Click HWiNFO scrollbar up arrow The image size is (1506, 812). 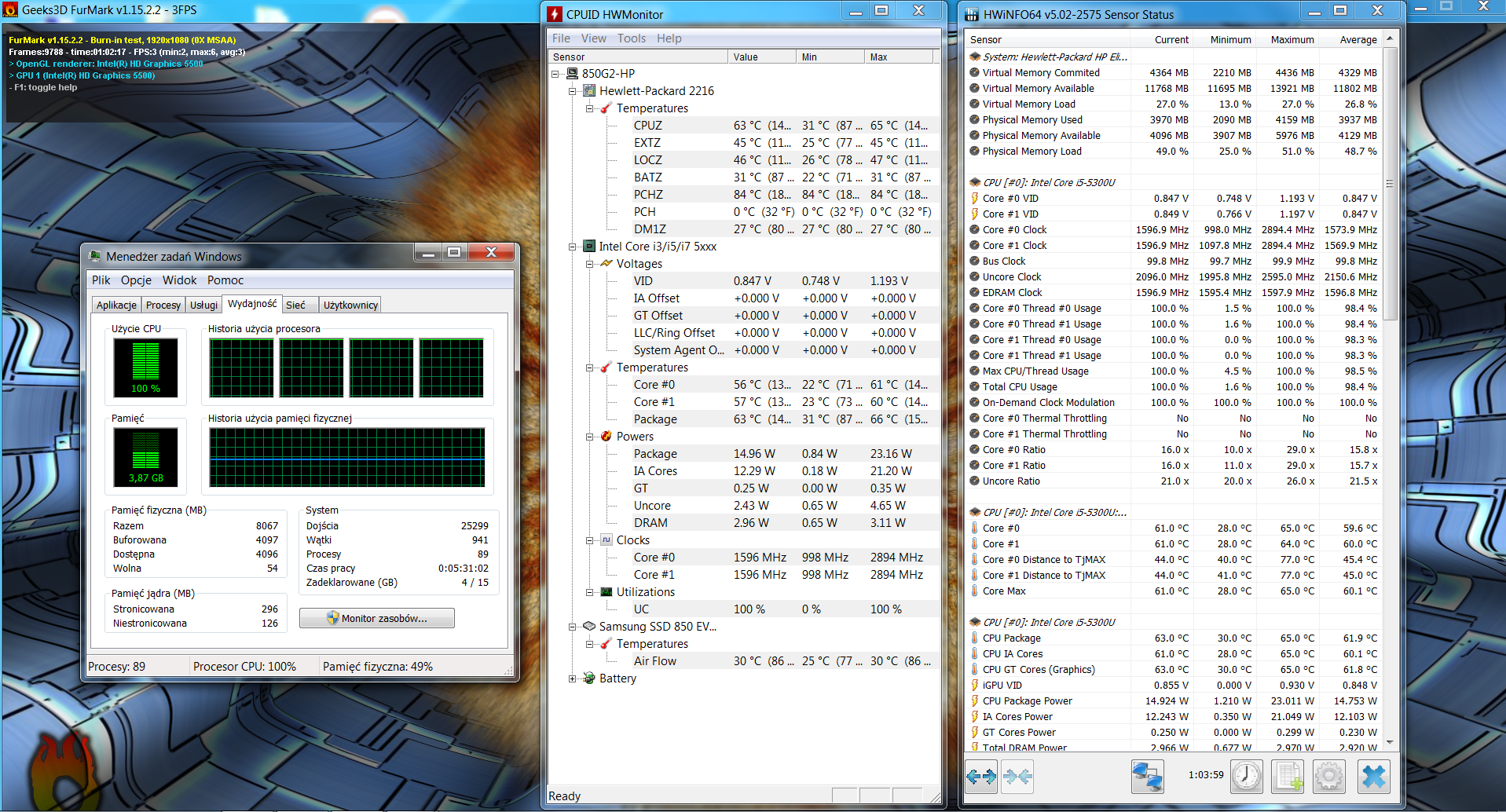click(1390, 38)
